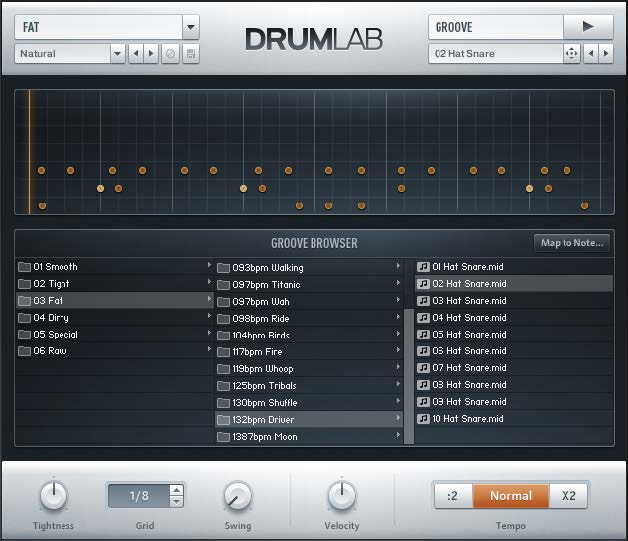Image resolution: width=628 pixels, height=541 pixels.
Task: Open the Natural preset dropdown
Action: 117,53
